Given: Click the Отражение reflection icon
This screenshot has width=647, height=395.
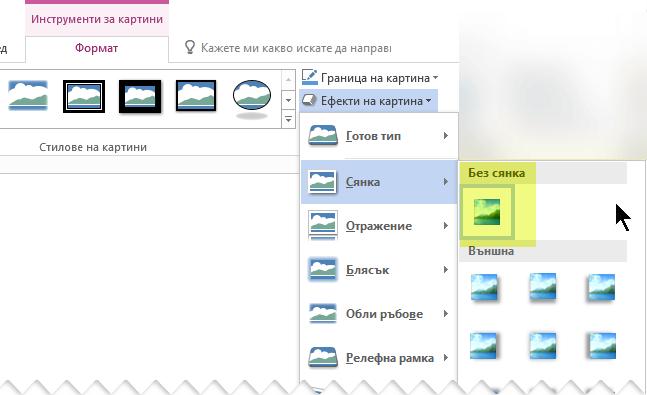Looking at the screenshot, I should 323,225.
